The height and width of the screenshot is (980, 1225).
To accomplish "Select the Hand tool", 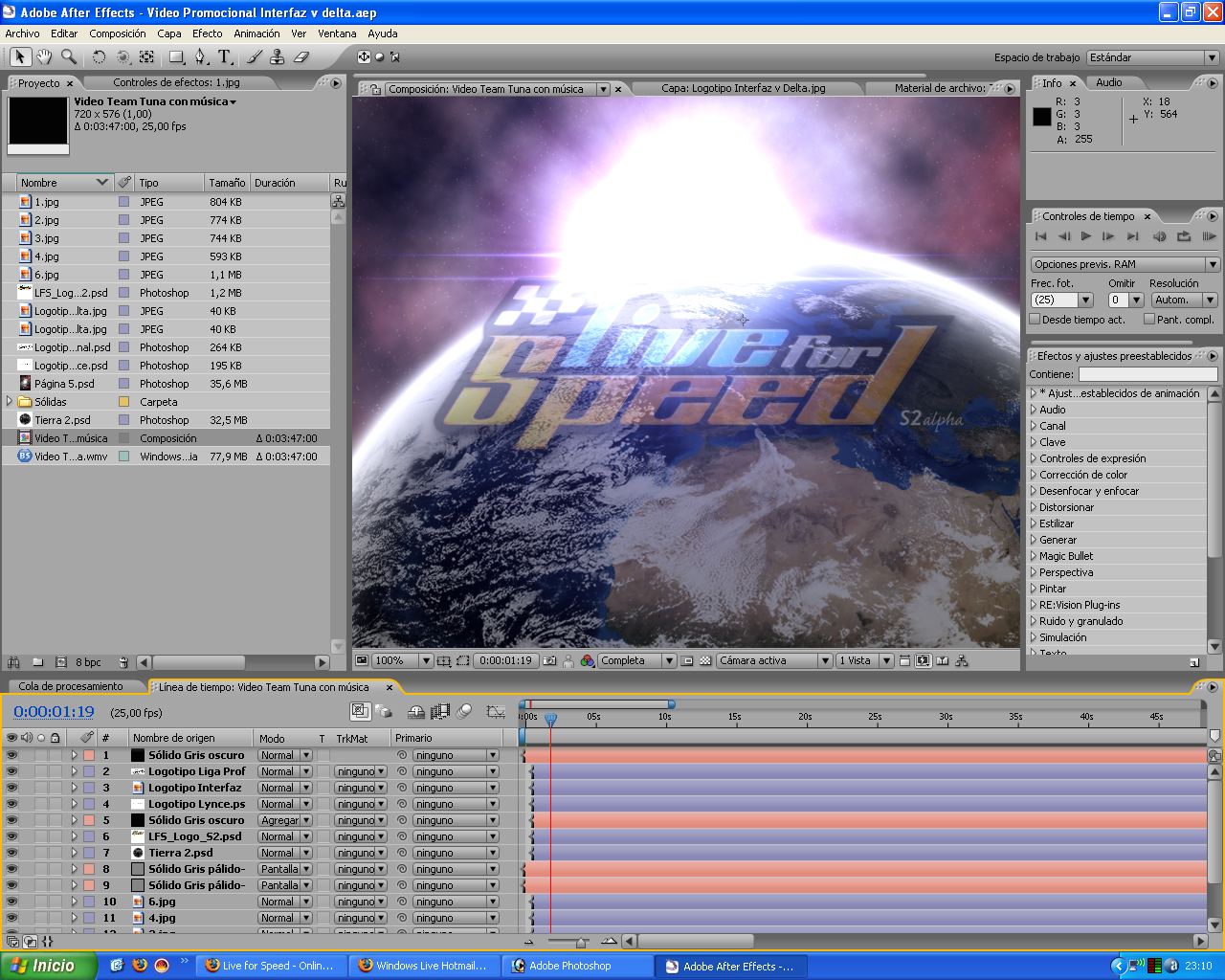I will (44, 57).
